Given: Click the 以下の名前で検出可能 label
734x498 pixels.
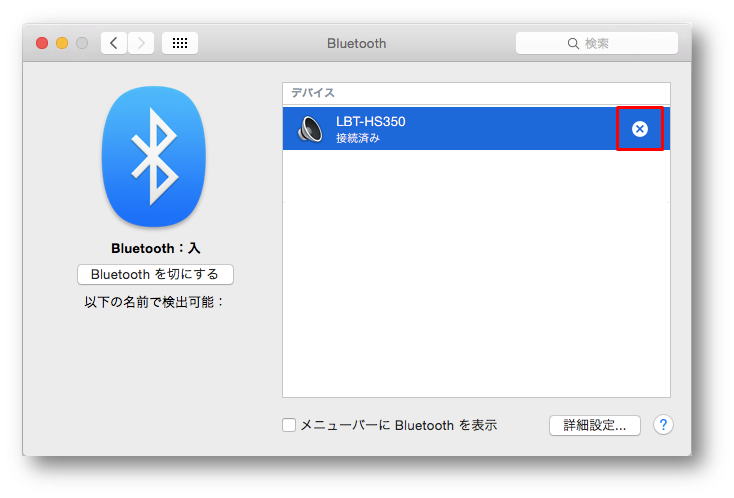Looking at the screenshot, I should pyautogui.click(x=154, y=302).
